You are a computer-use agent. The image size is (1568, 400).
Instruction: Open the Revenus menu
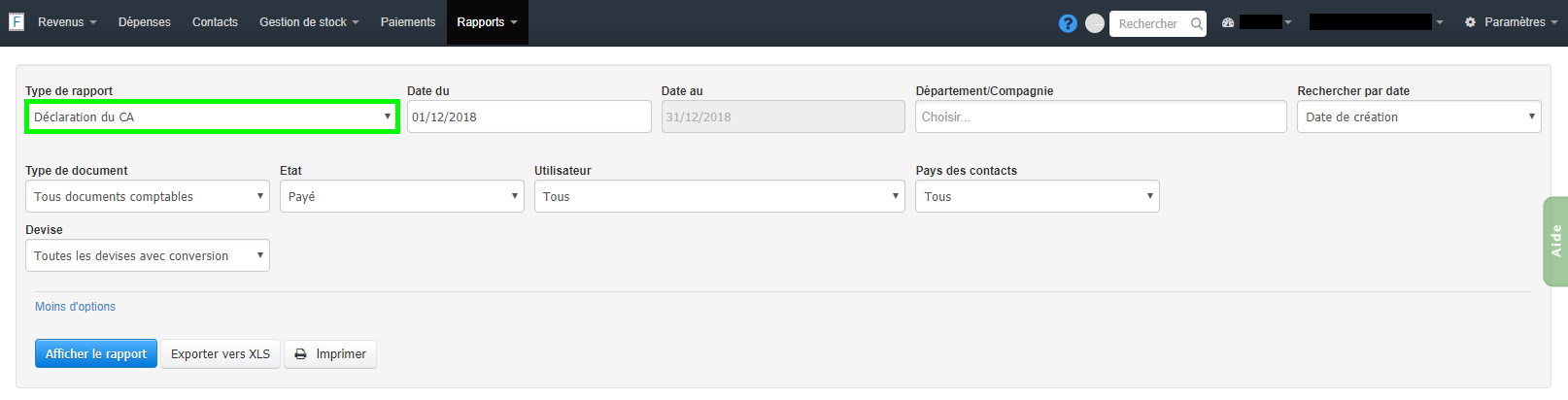pyautogui.click(x=67, y=22)
